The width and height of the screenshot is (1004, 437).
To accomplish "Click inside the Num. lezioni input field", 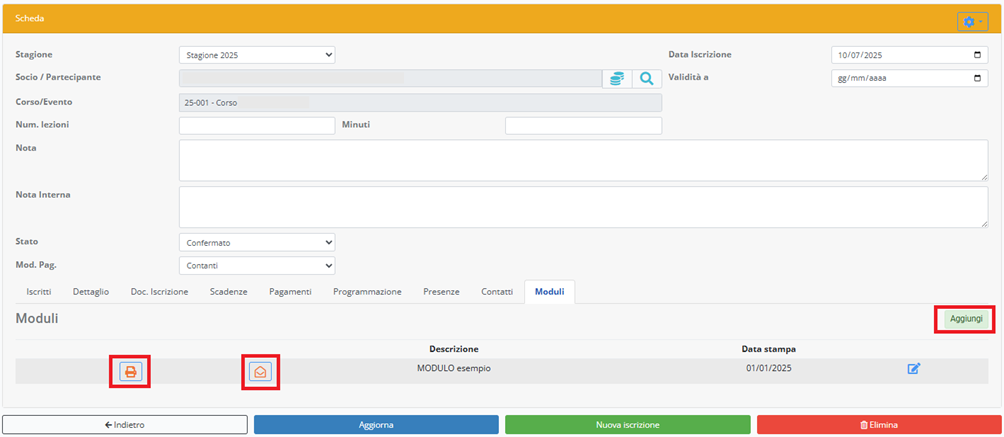I will coord(256,125).
